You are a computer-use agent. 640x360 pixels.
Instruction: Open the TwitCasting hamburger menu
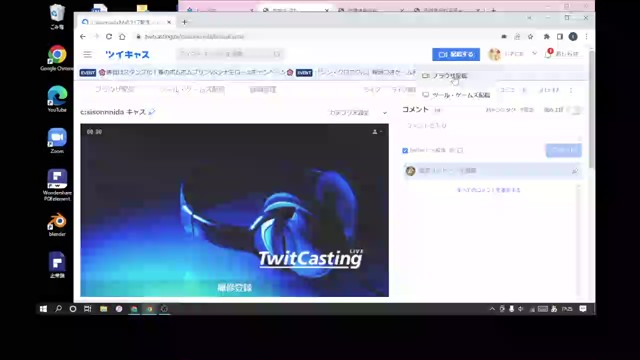[x=87, y=54]
